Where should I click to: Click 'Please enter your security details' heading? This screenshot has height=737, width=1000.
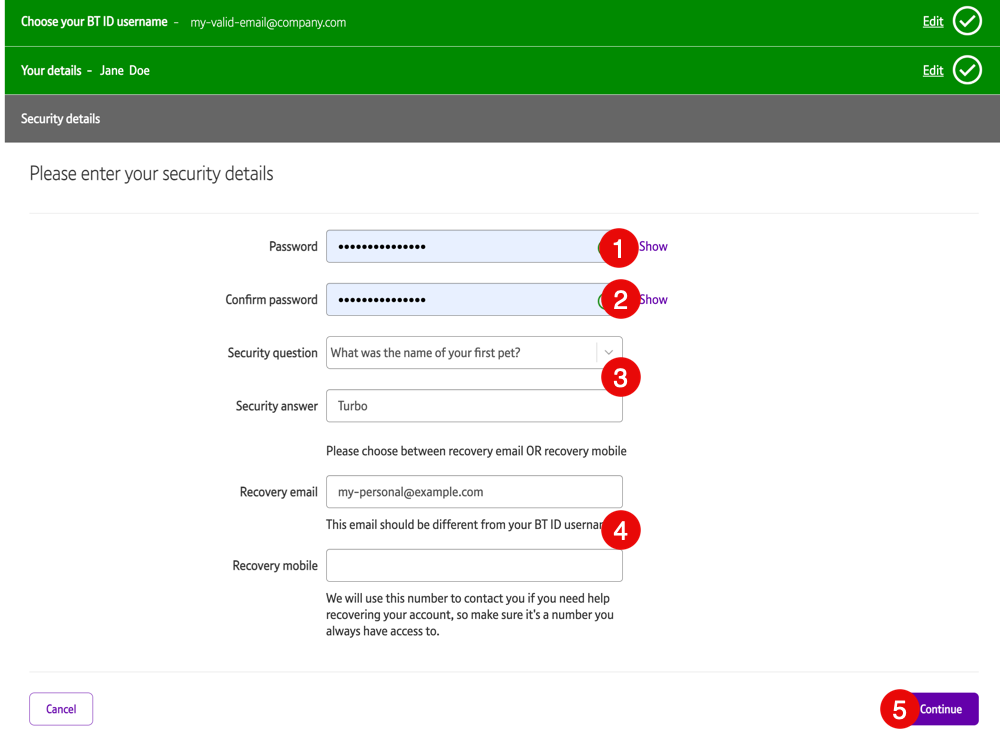click(x=151, y=173)
